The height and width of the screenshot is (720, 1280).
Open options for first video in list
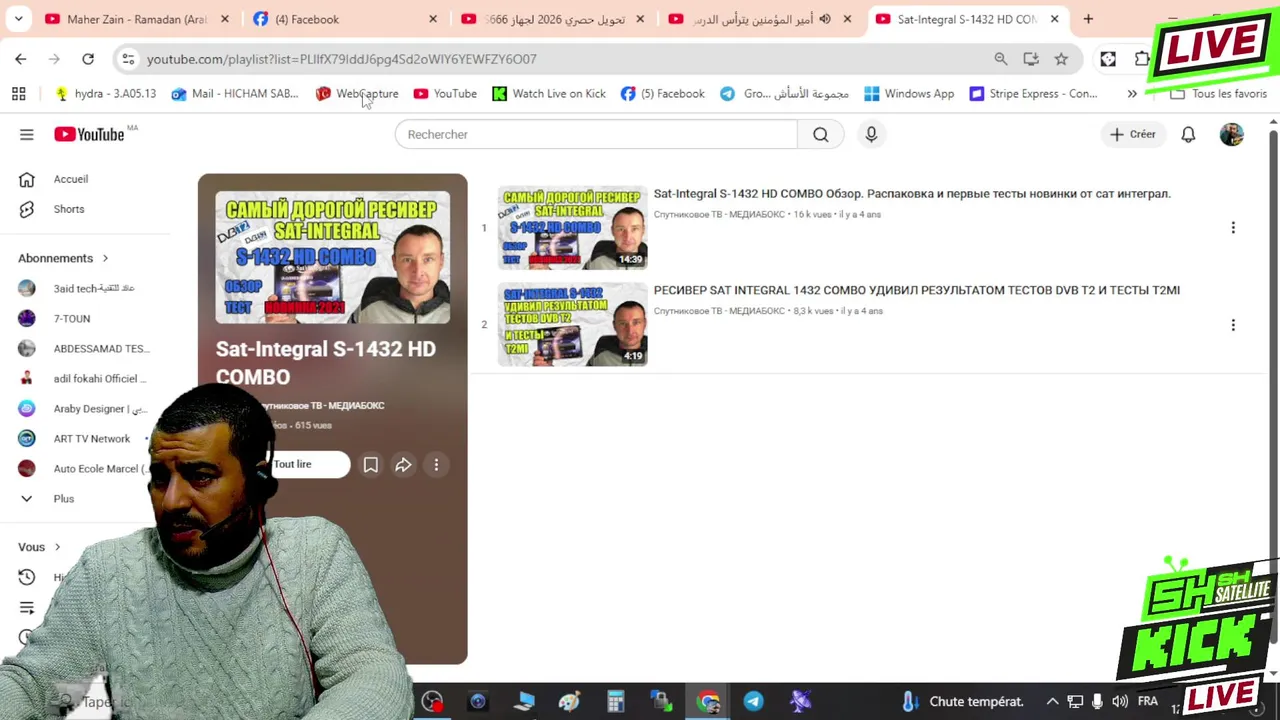(x=1233, y=228)
